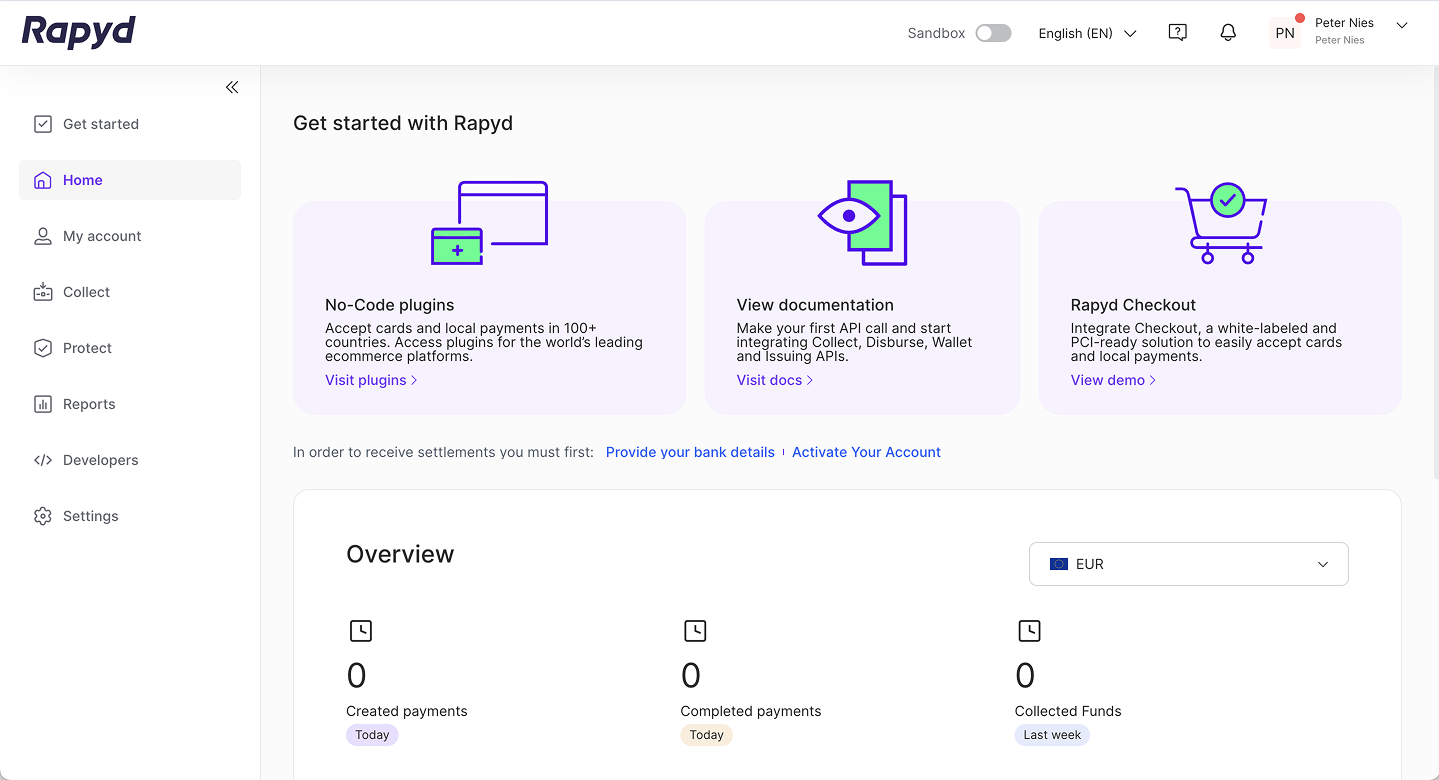Click the Settings gear icon
Screen dimensions: 1439x780
(x=42, y=516)
